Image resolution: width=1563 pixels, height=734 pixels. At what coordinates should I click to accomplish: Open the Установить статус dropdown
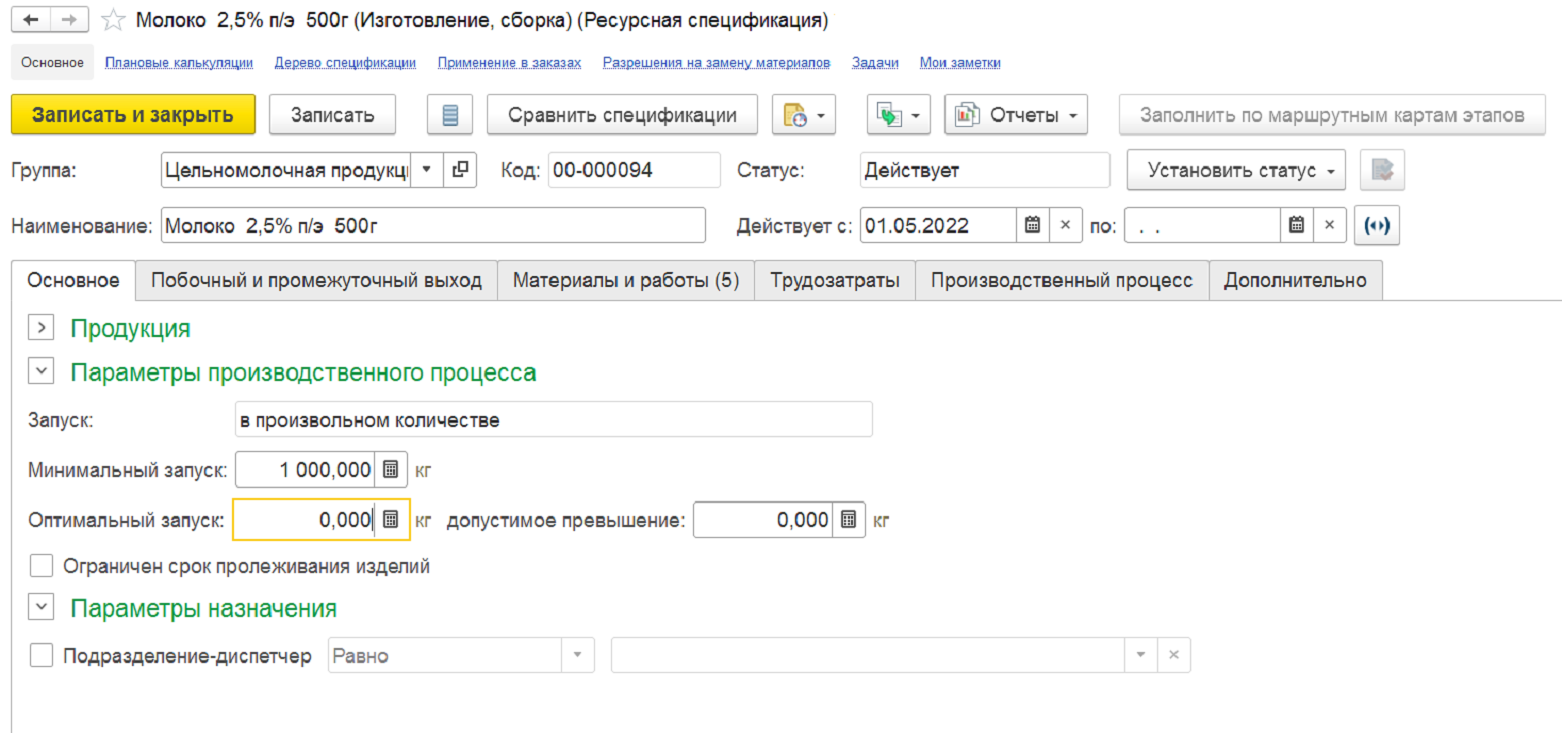[1237, 170]
